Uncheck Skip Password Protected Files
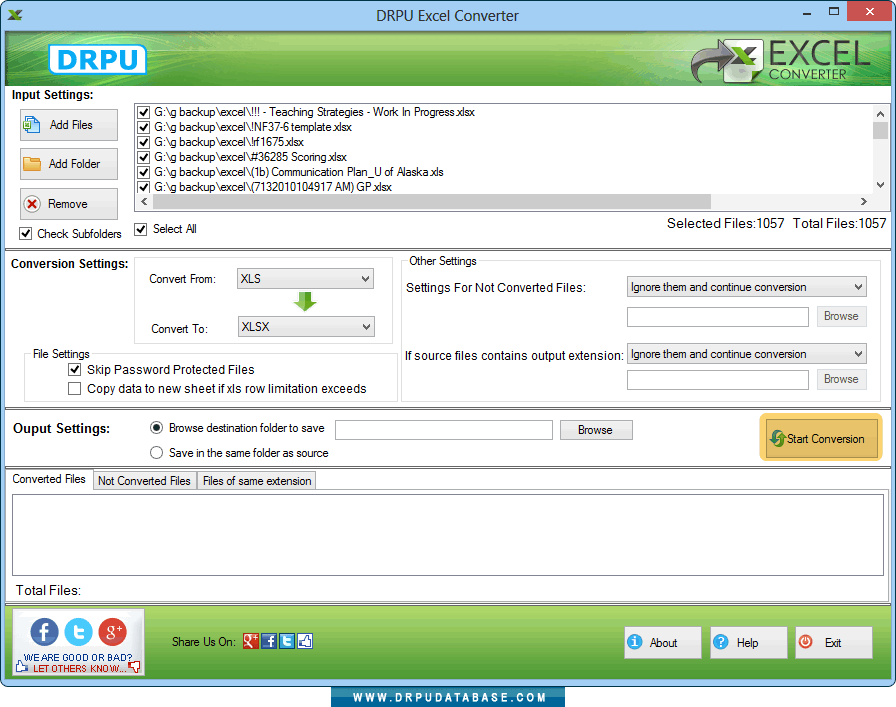The image size is (896, 707). (74, 369)
